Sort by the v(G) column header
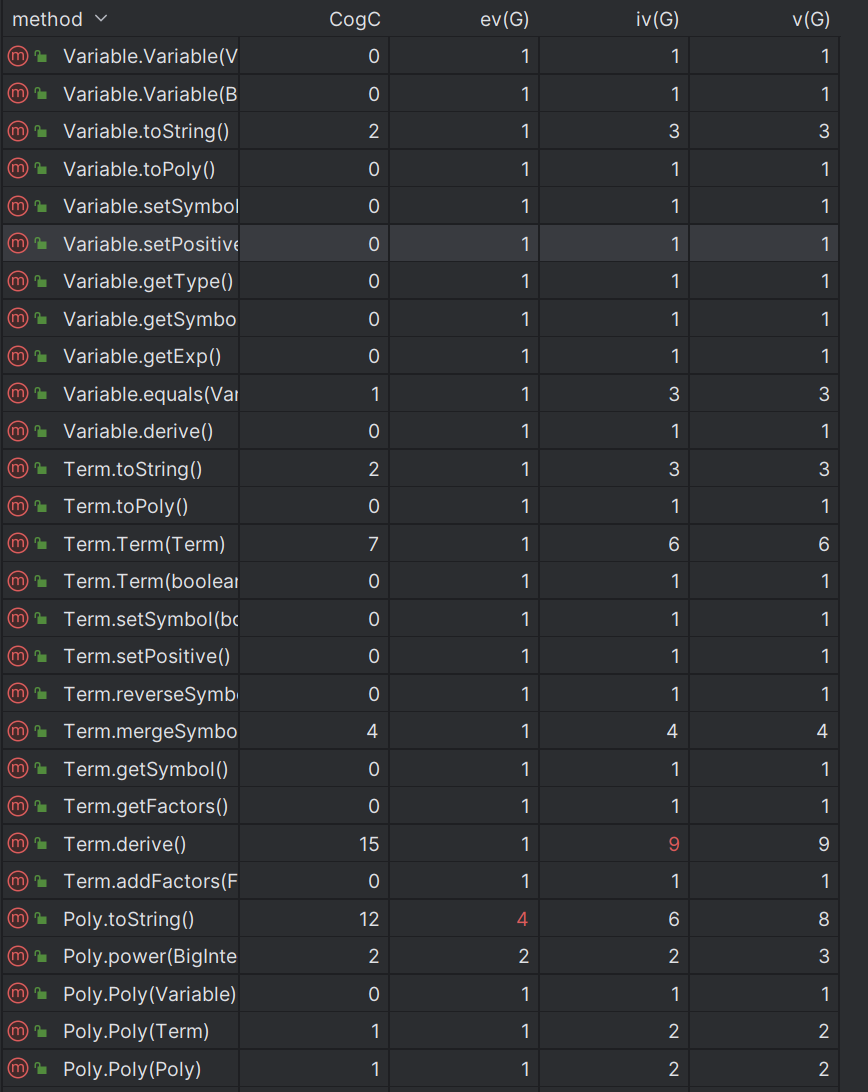Screen dimensions: 868x1092 click(x=811, y=20)
